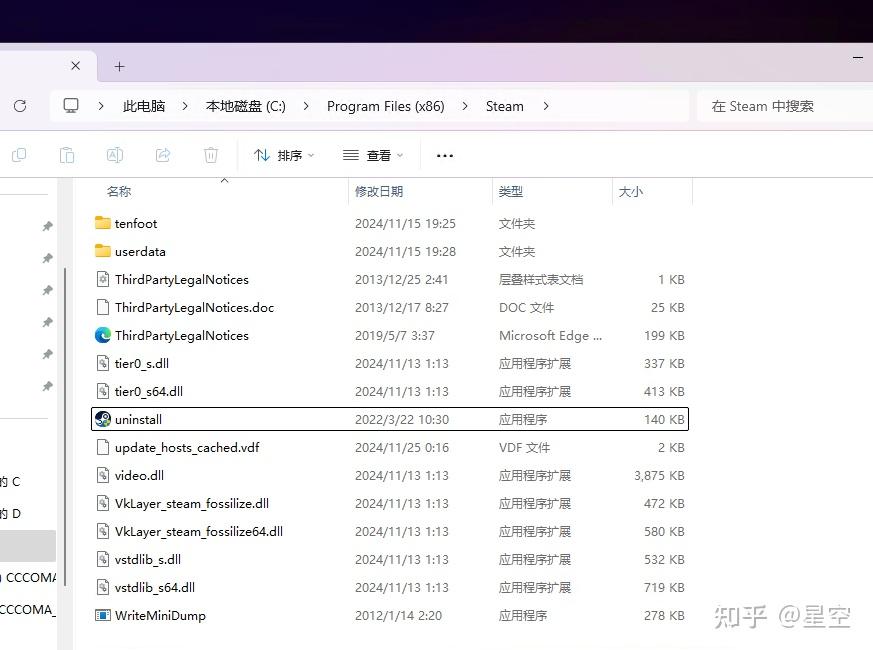Open the 排序 sort dropdown

(284, 155)
